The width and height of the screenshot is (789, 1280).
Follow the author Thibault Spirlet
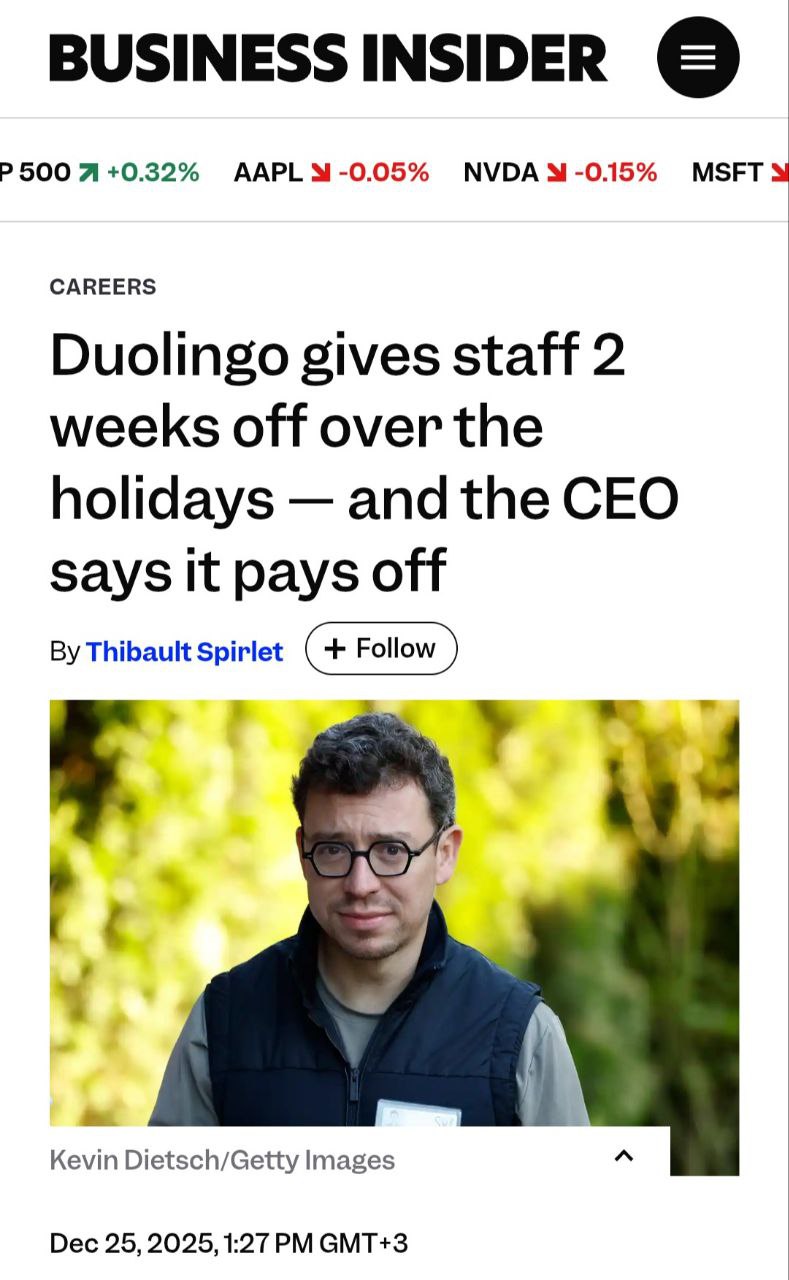tap(381, 649)
